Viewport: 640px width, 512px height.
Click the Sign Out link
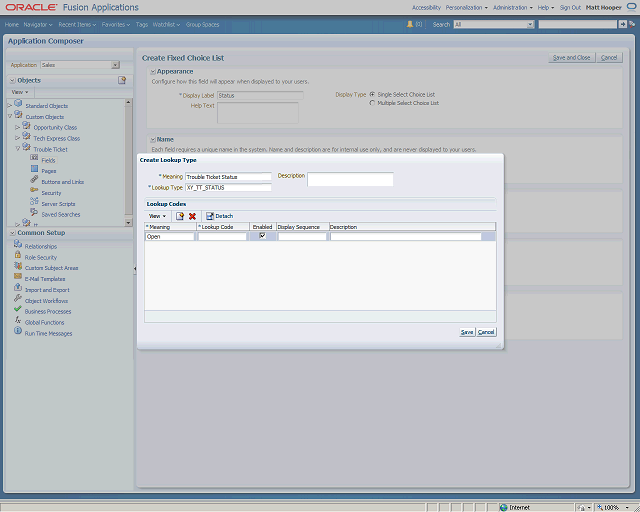click(570, 7)
